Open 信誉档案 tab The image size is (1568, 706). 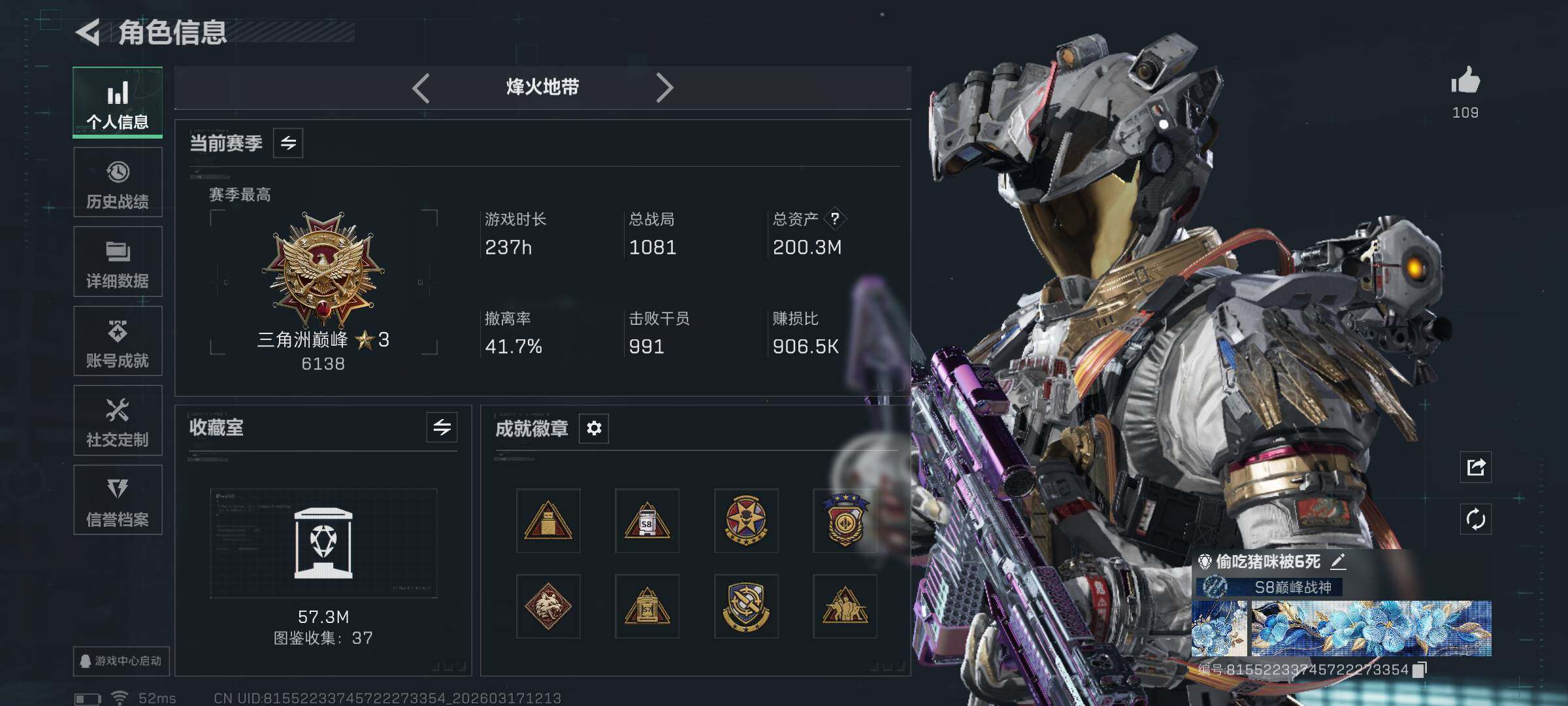118,500
